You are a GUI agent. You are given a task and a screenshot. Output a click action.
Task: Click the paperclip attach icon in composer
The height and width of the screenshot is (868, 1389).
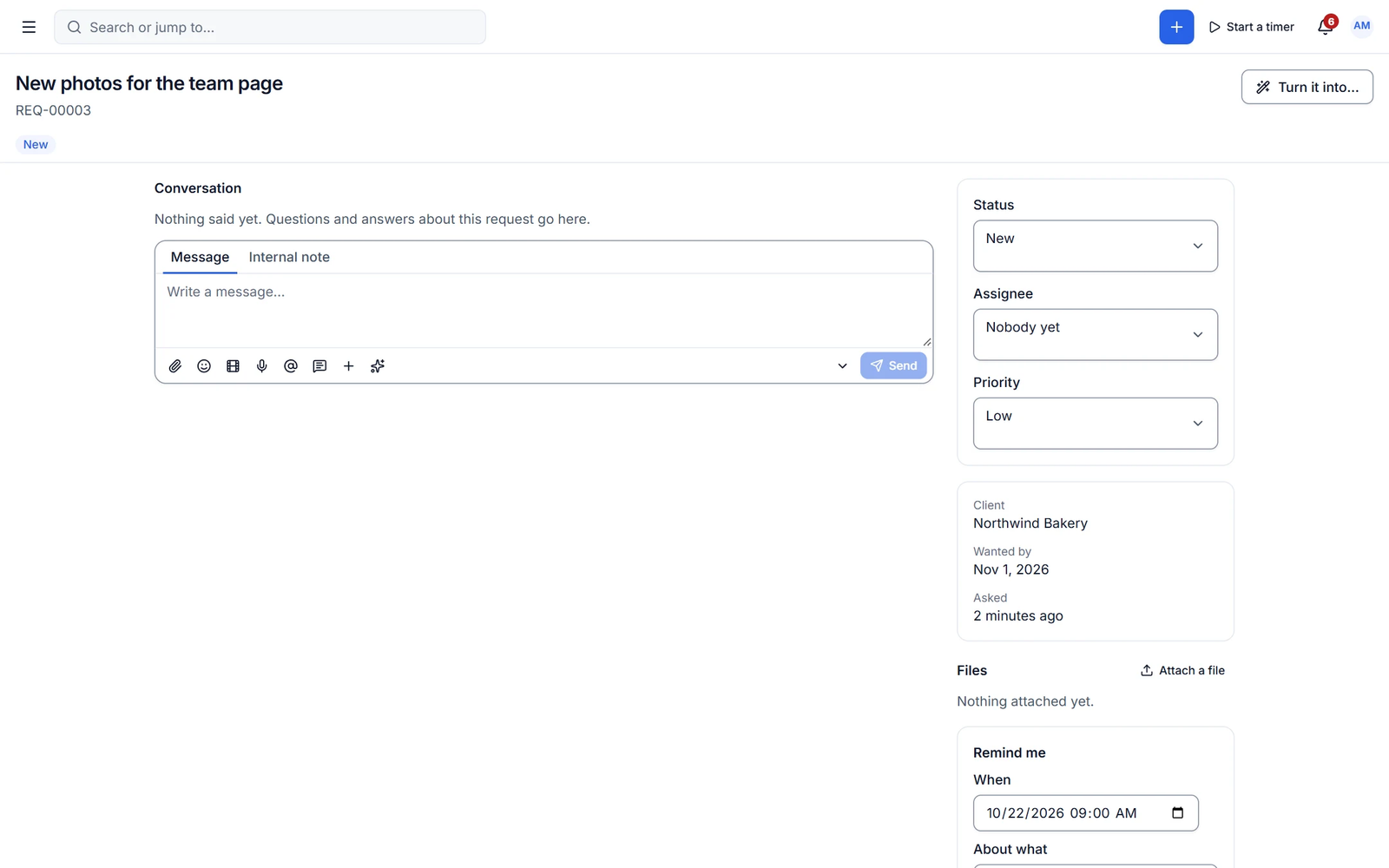tap(175, 366)
